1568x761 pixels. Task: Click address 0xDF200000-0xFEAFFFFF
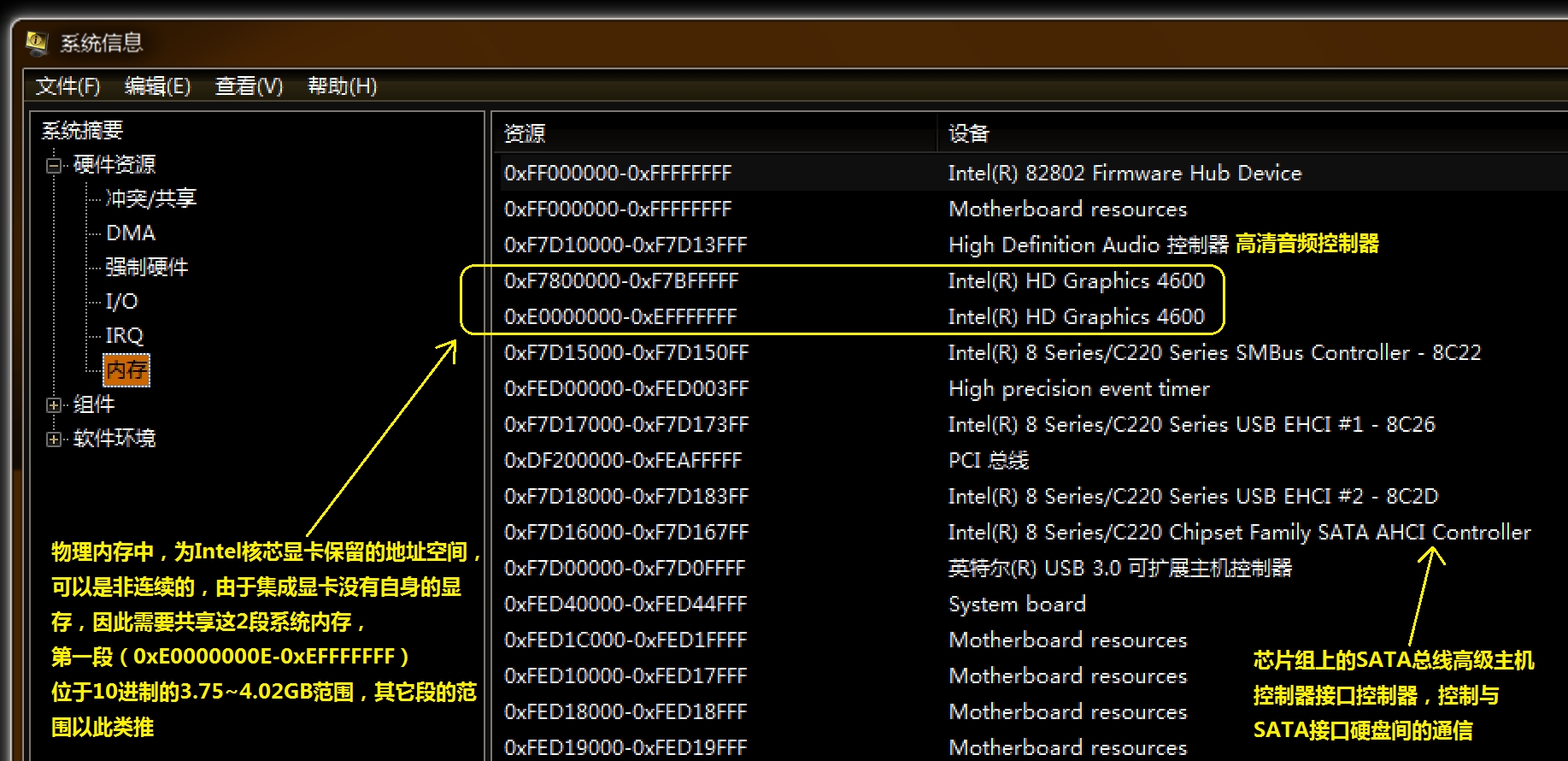[x=623, y=461]
